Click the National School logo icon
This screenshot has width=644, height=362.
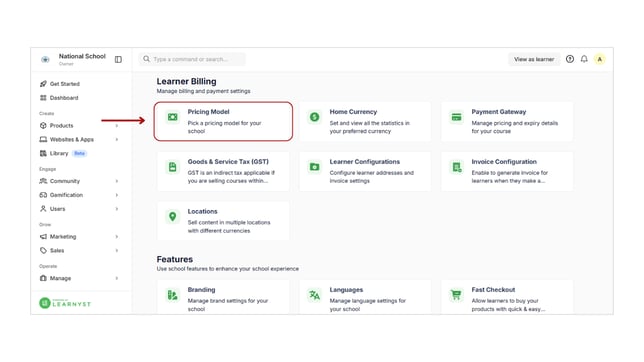(45, 60)
